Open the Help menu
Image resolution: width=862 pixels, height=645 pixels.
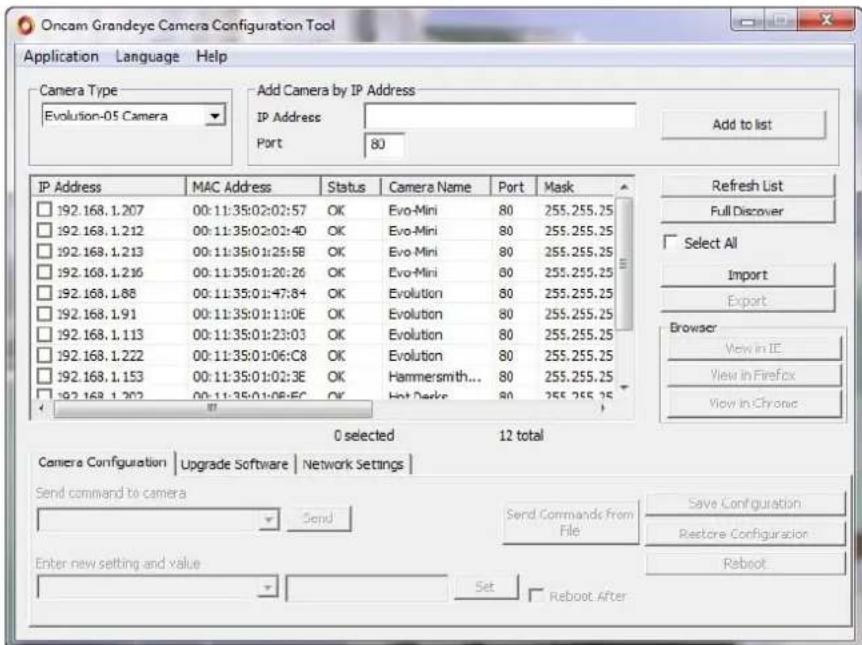click(x=212, y=57)
